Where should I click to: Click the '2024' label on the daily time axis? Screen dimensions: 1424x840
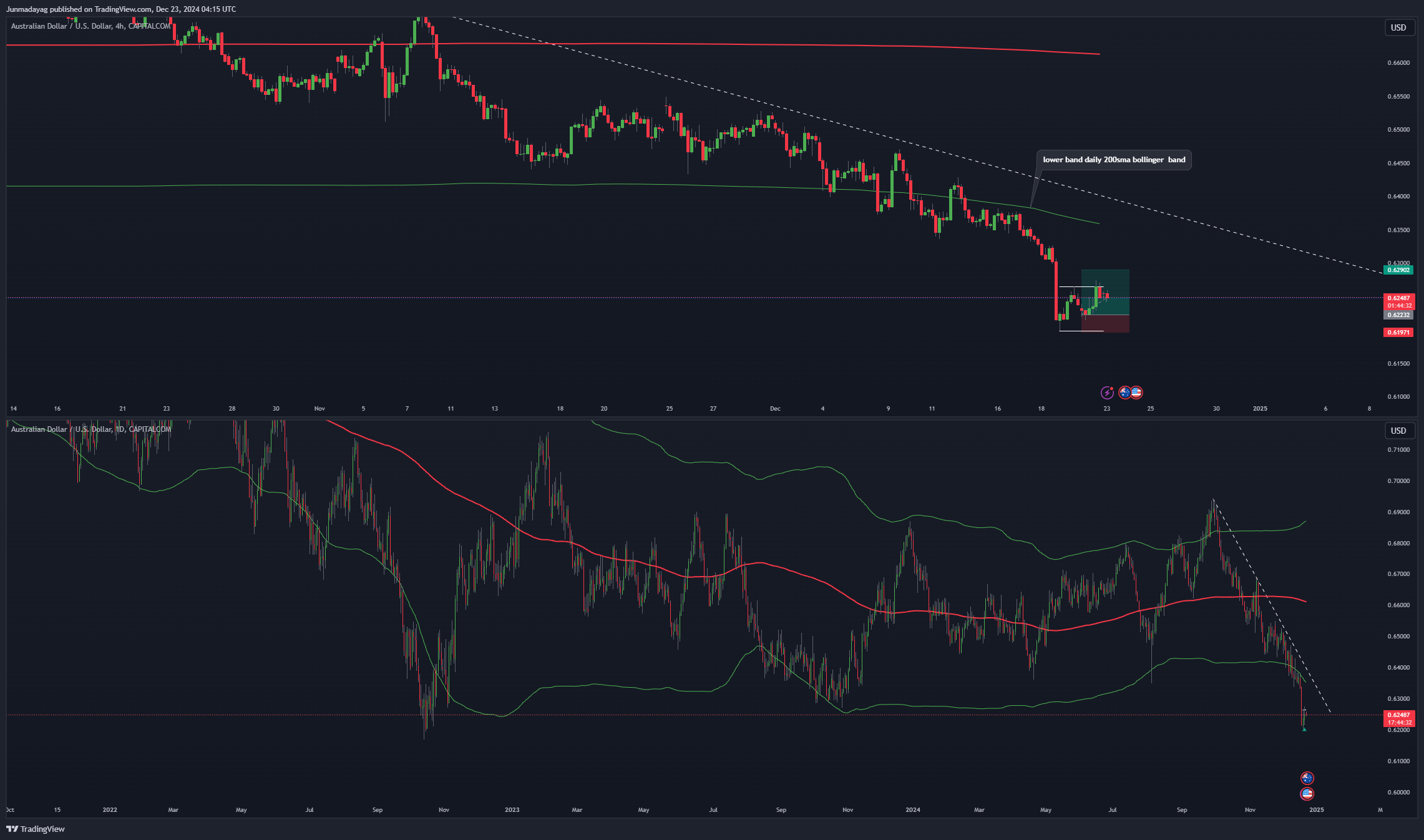point(913,810)
